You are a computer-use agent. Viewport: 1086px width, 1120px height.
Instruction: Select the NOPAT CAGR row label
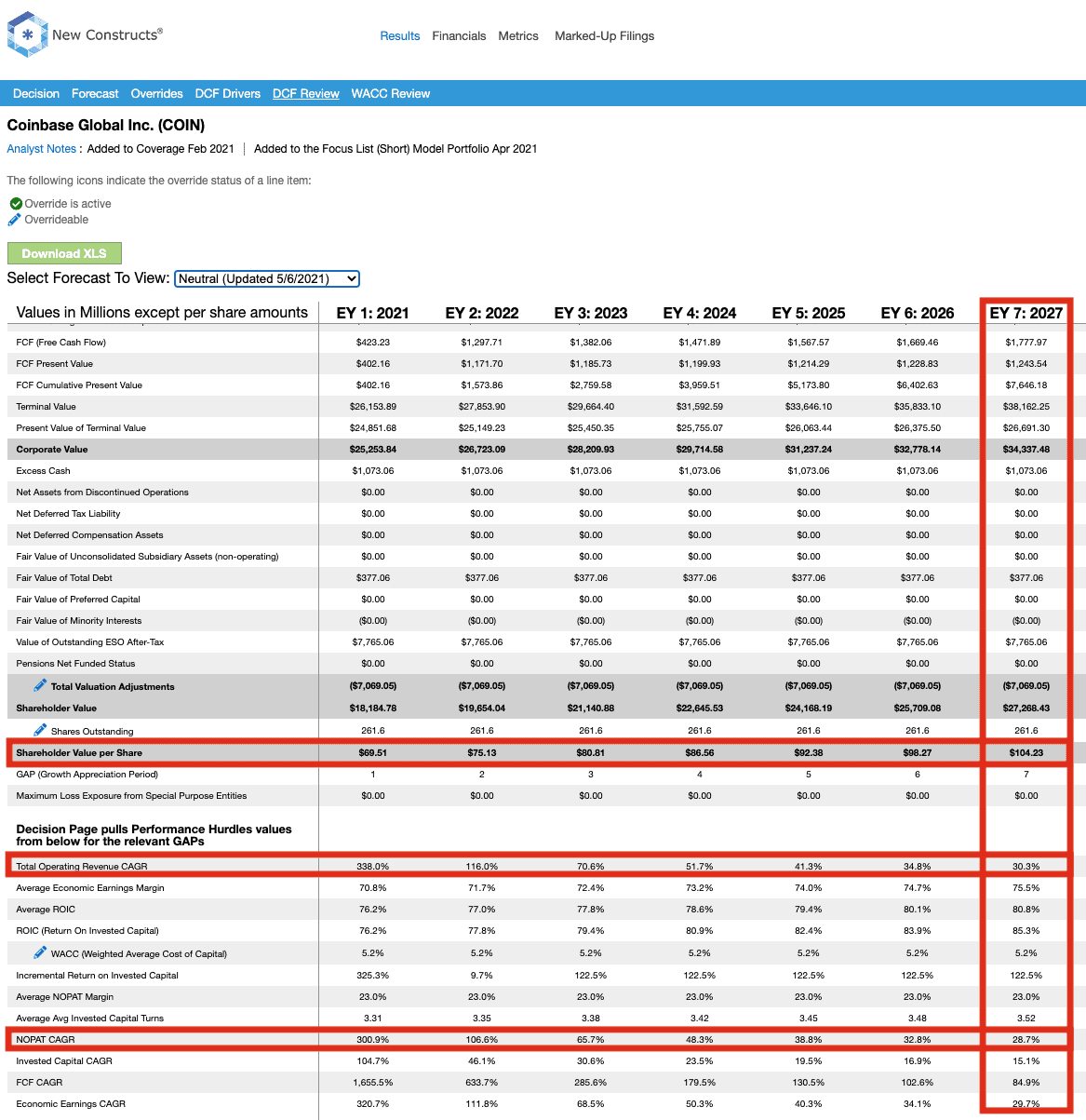click(46, 1040)
